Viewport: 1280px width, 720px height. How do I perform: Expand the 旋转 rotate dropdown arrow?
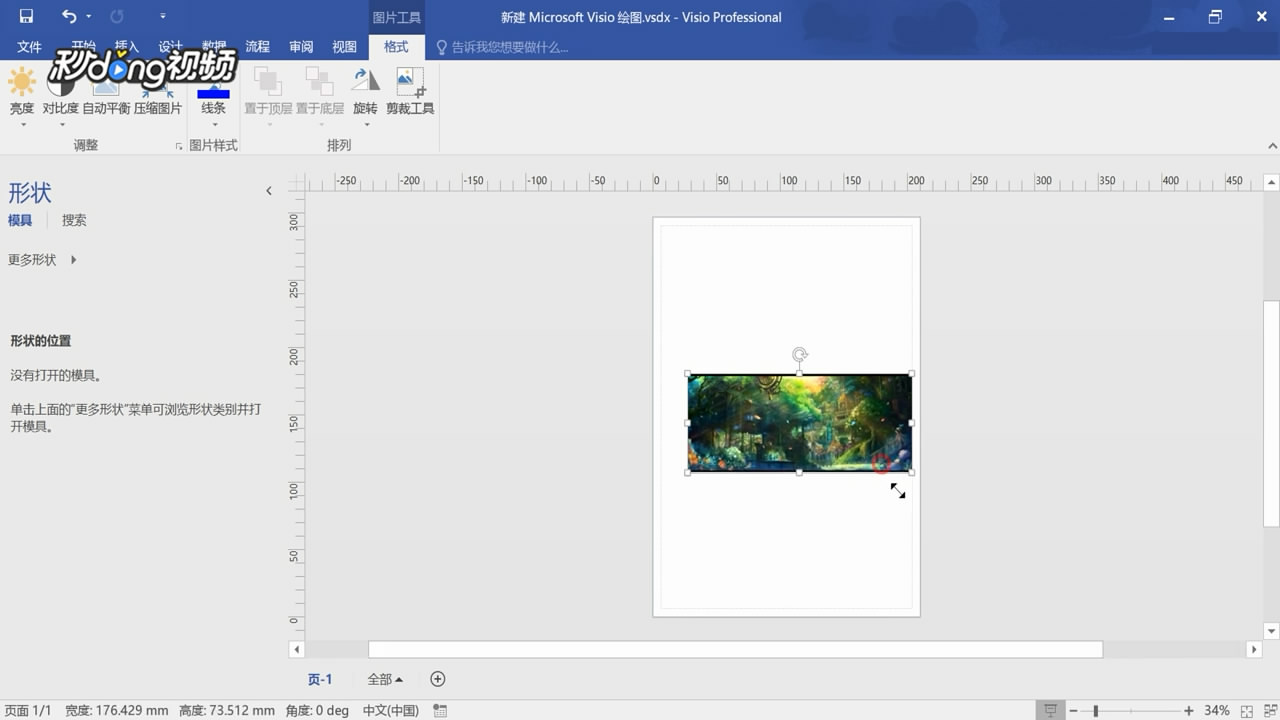tap(365, 124)
